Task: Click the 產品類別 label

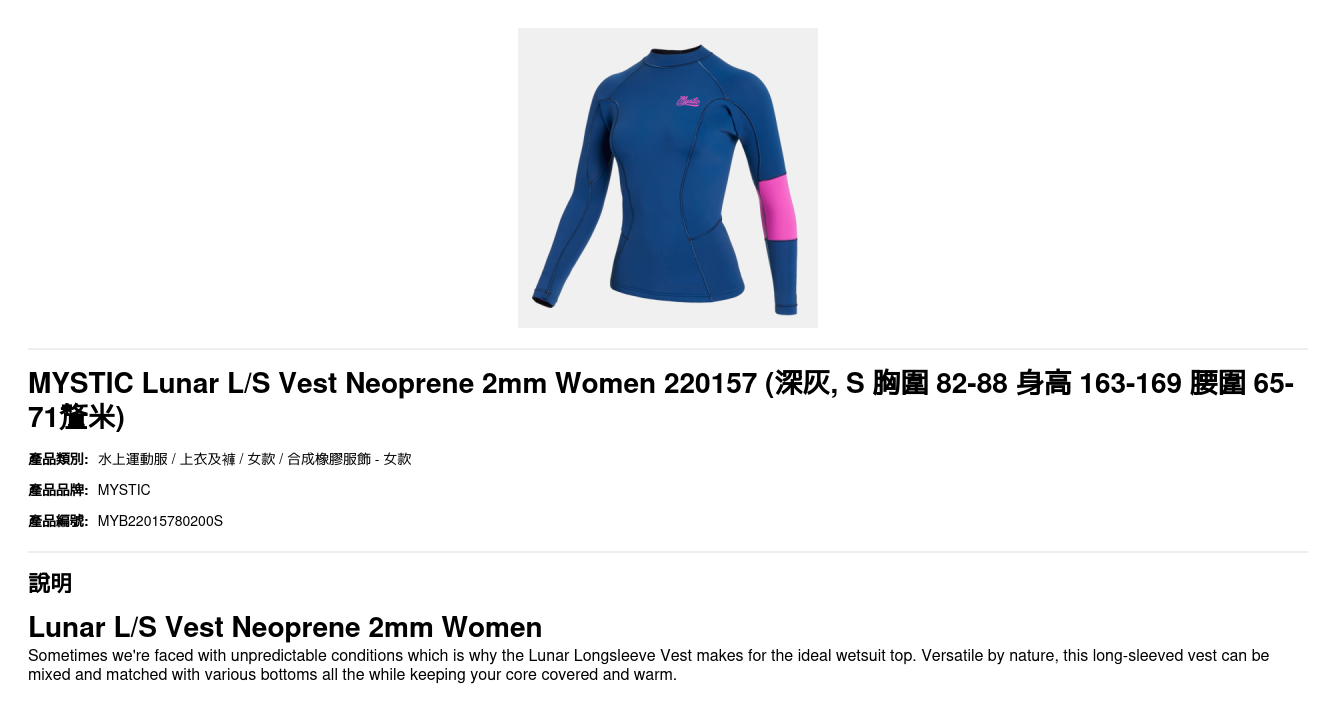Action: pyautogui.click(x=58, y=459)
